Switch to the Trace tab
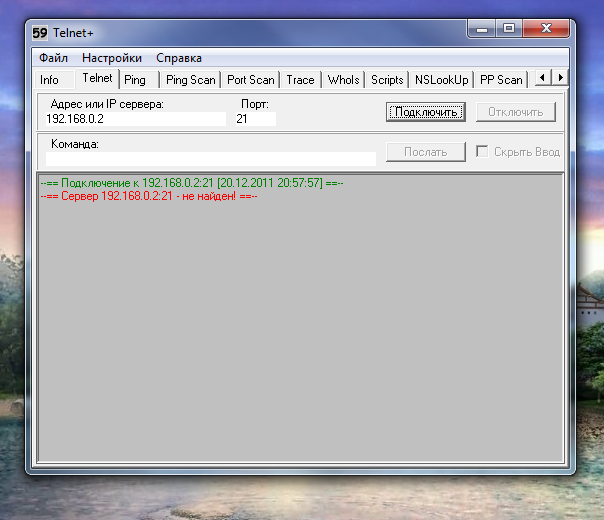This screenshot has width=604, height=520. pyautogui.click(x=300, y=80)
